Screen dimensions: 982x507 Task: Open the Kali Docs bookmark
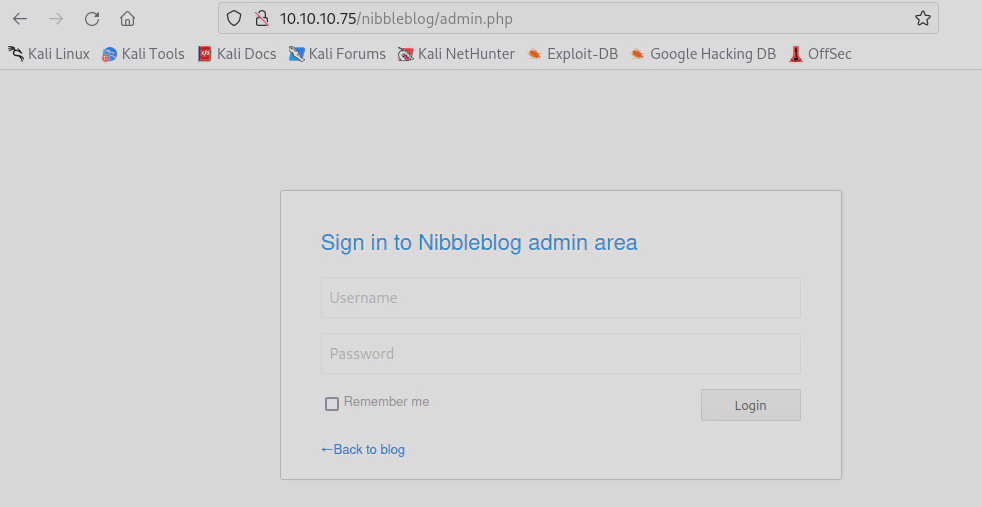coord(237,54)
